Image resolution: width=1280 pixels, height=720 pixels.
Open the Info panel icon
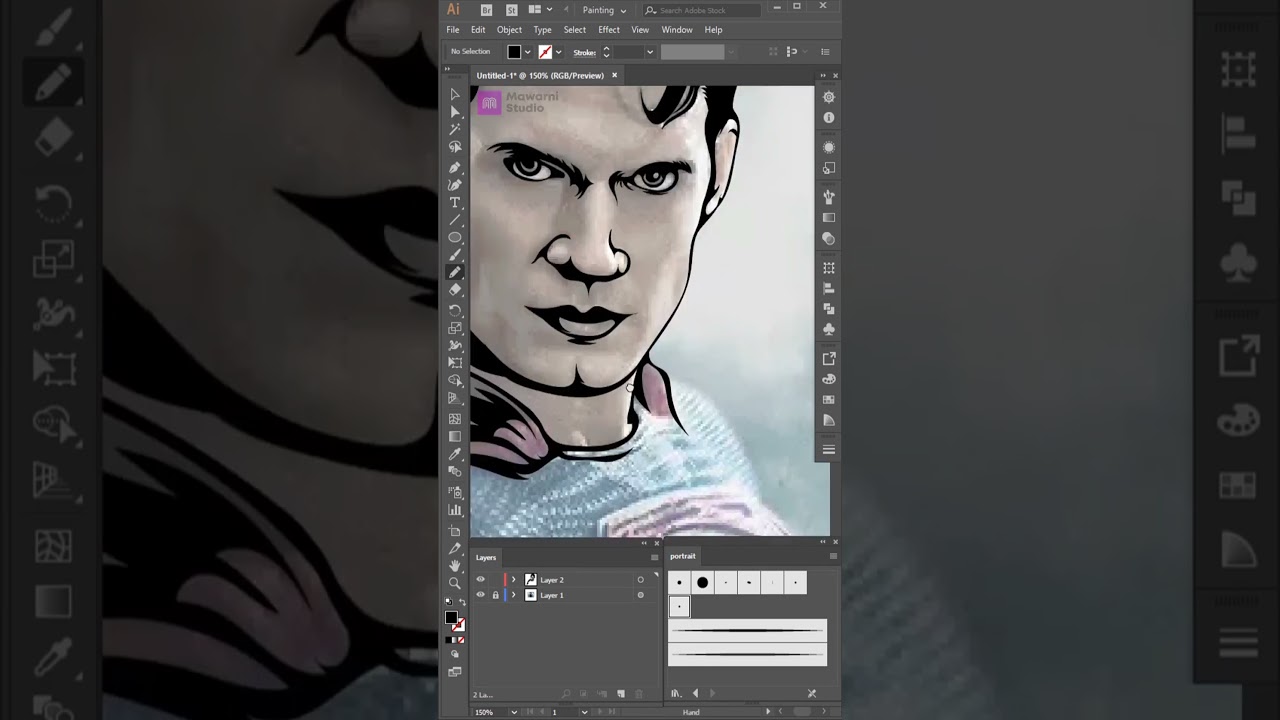click(828, 118)
